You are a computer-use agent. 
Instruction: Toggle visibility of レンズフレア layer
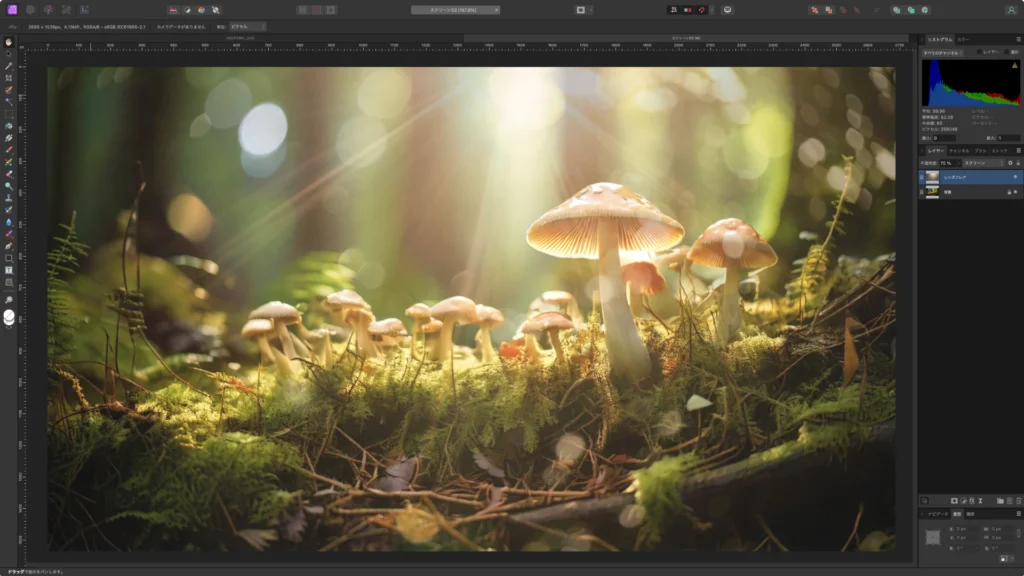click(x=1015, y=176)
